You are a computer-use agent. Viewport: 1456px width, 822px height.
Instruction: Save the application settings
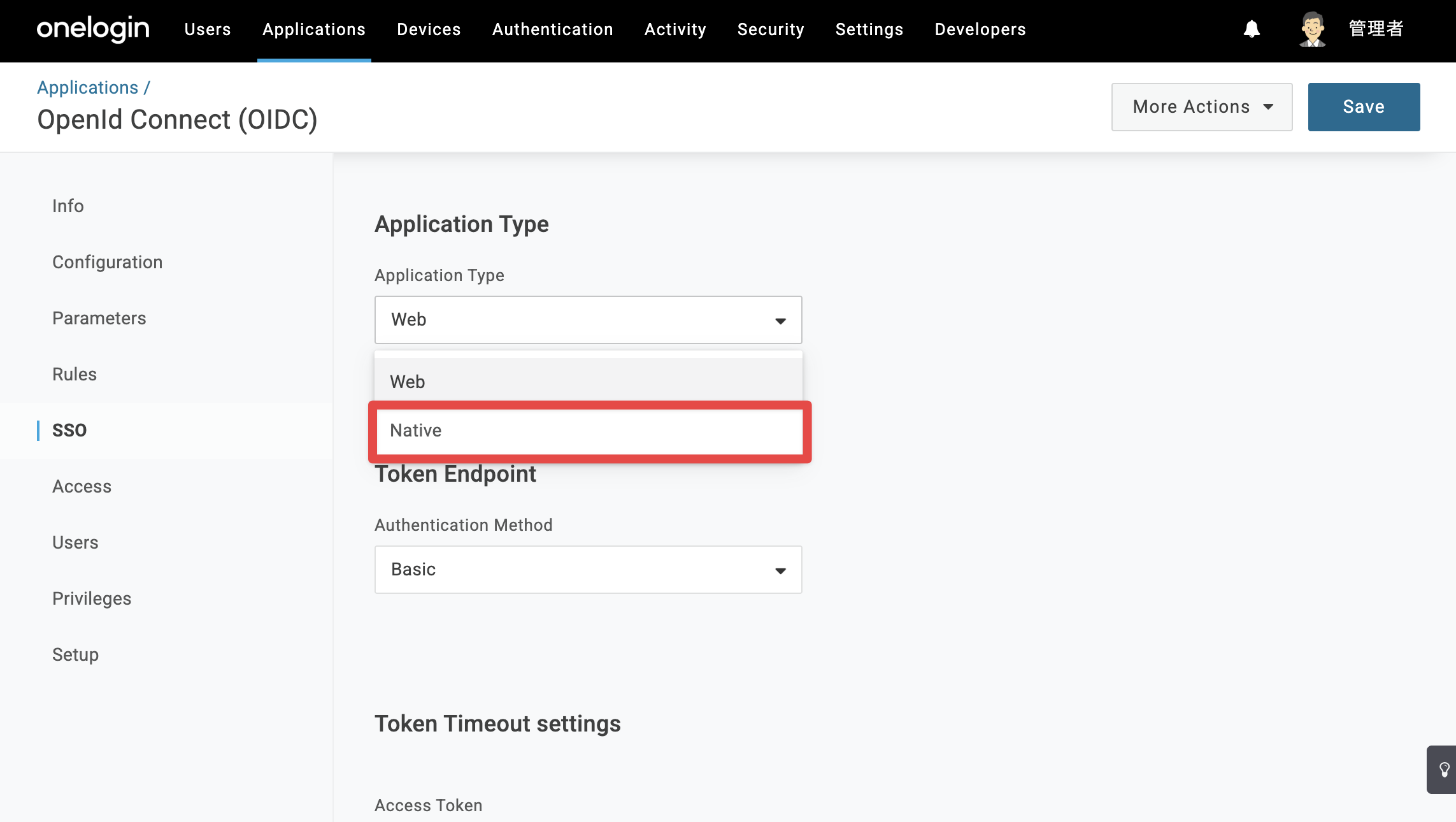tap(1364, 107)
